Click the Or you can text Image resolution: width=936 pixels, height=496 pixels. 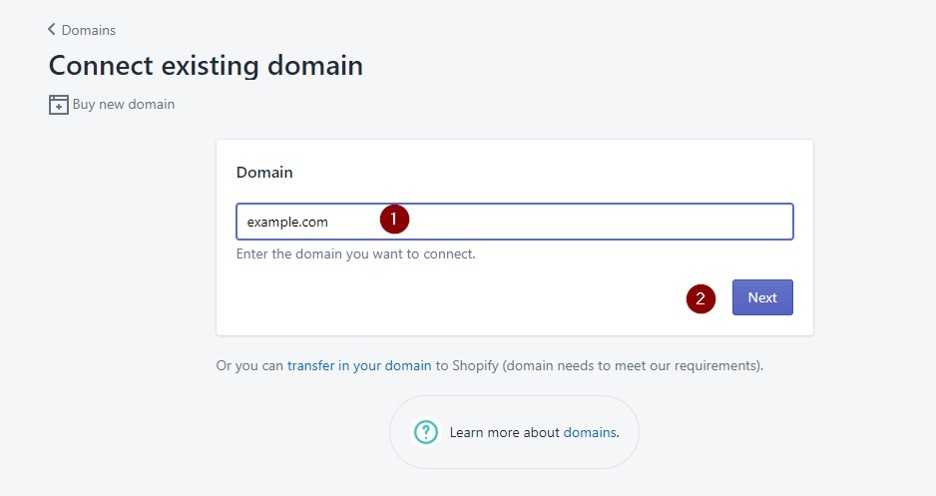(250, 365)
